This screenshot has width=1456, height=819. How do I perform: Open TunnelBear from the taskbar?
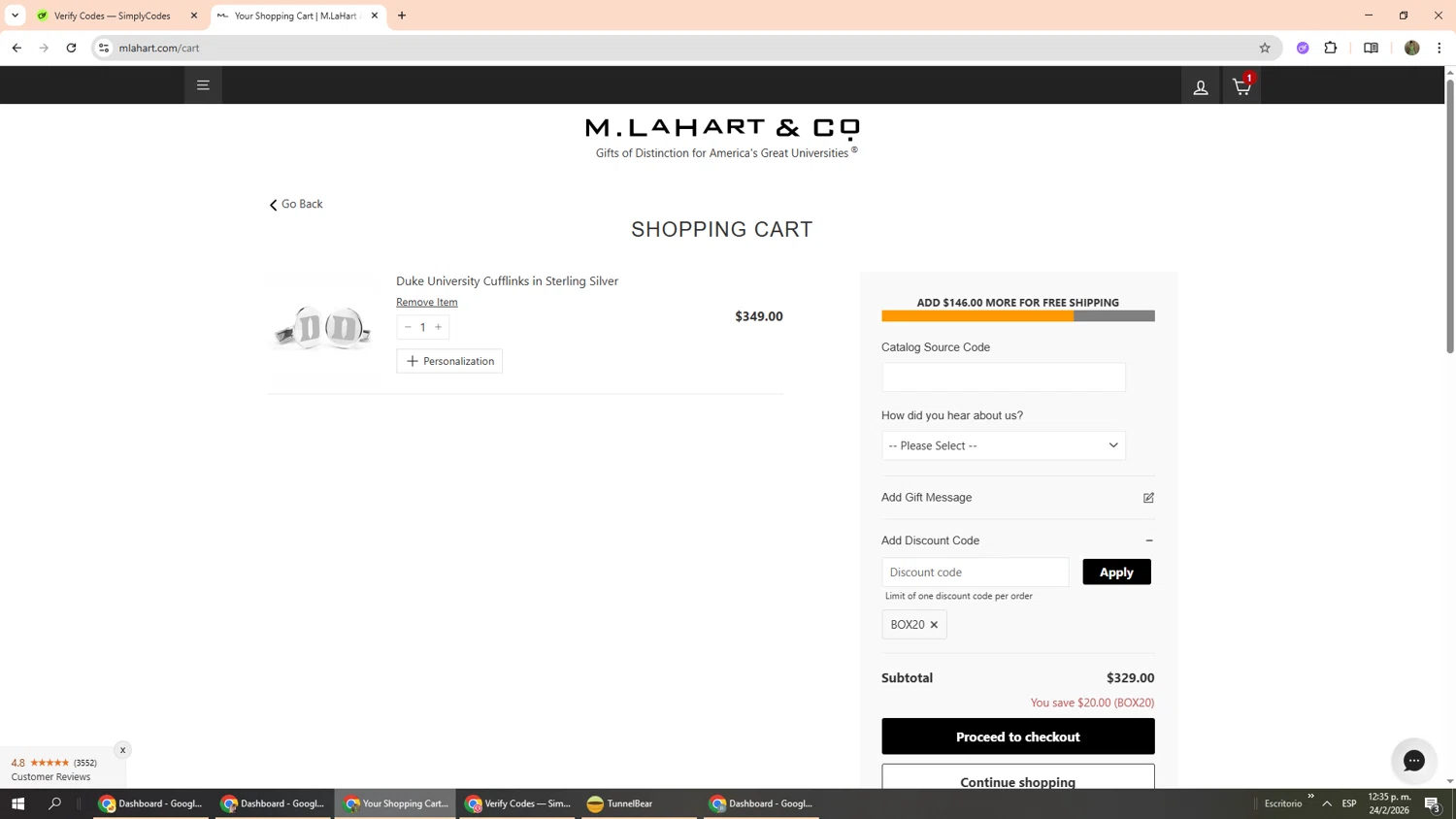pyautogui.click(x=639, y=803)
